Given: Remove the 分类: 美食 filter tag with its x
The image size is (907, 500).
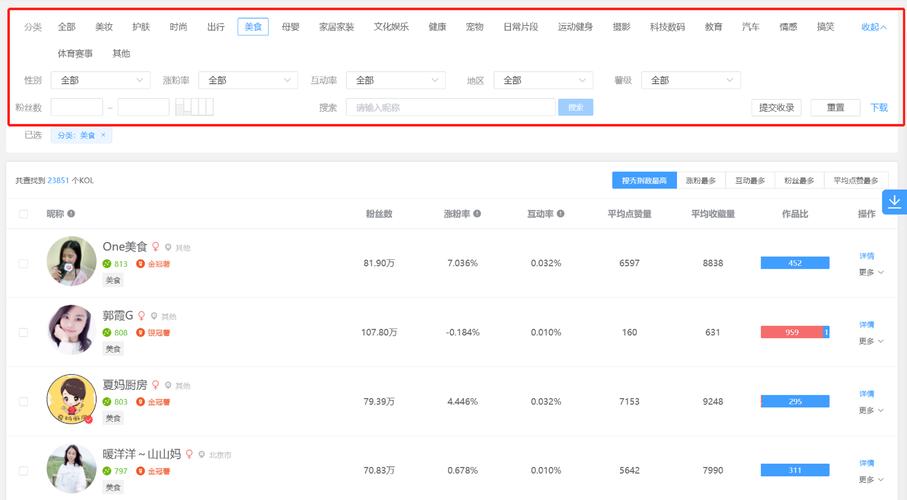Looking at the screenshot, I should [x=103, y=135].
